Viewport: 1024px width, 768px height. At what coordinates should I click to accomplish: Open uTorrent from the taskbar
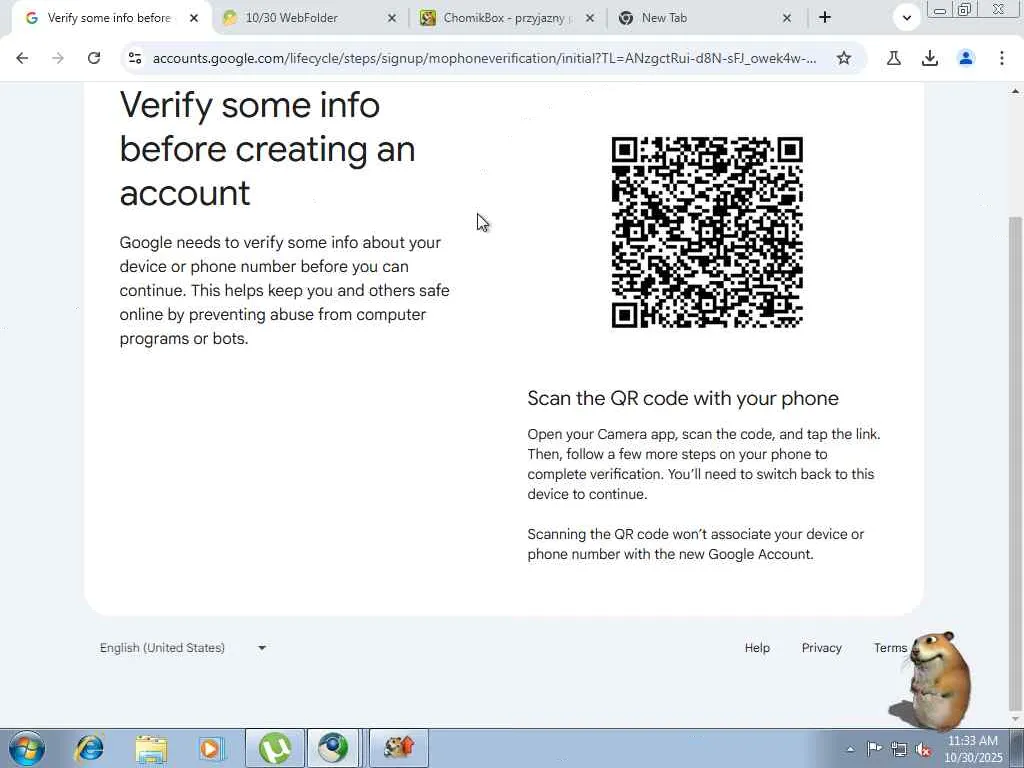(x=275, y=748)
